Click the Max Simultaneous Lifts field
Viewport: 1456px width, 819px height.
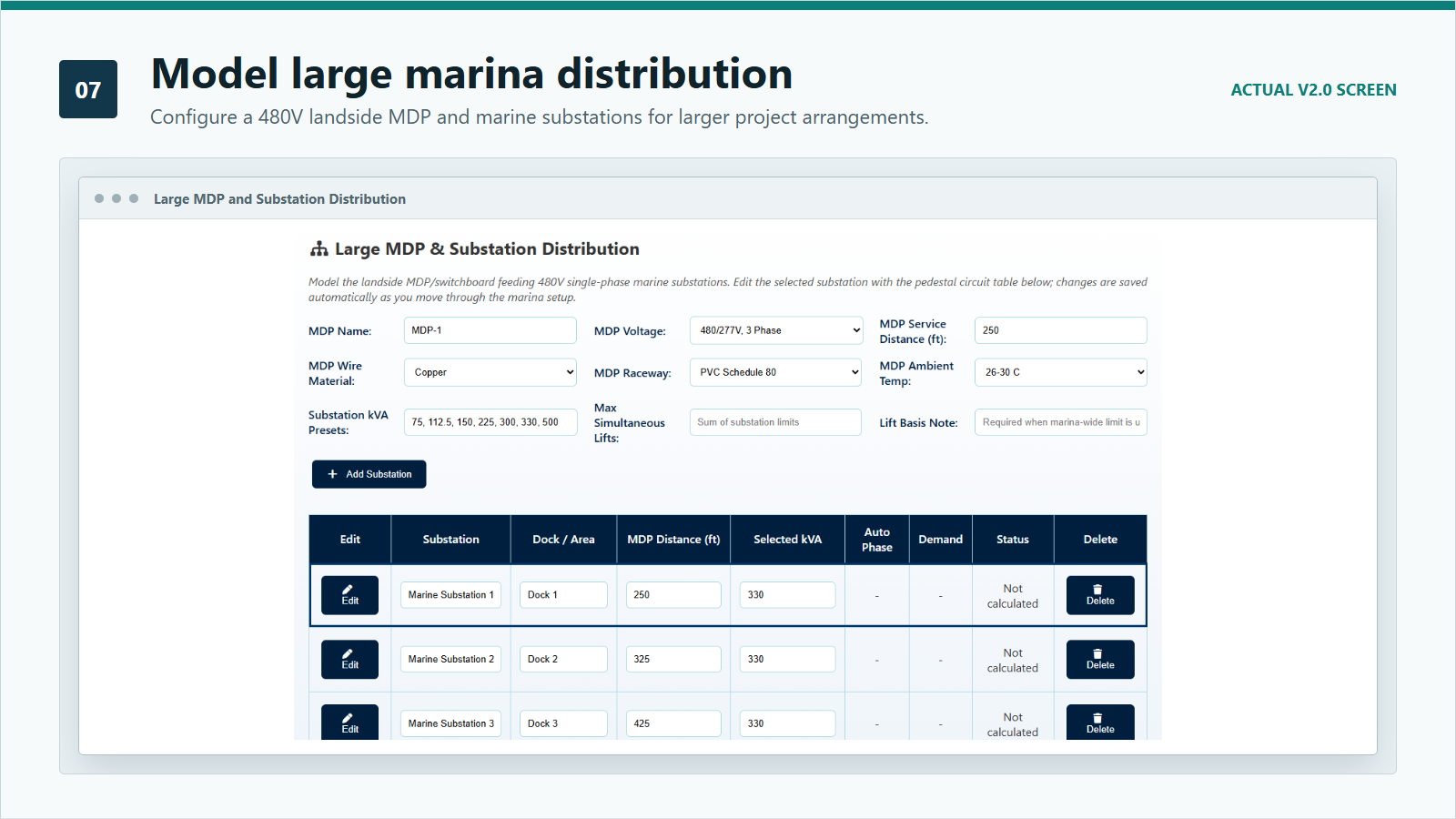click(x=775, y=422)
